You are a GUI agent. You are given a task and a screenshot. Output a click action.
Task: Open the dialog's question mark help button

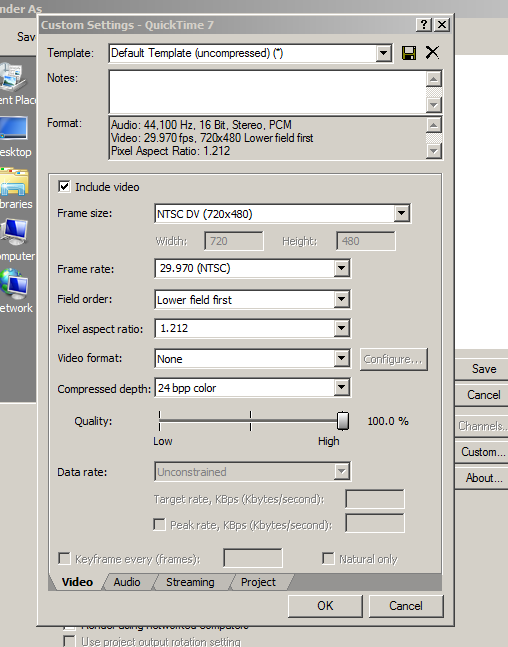tap(424, 25)
